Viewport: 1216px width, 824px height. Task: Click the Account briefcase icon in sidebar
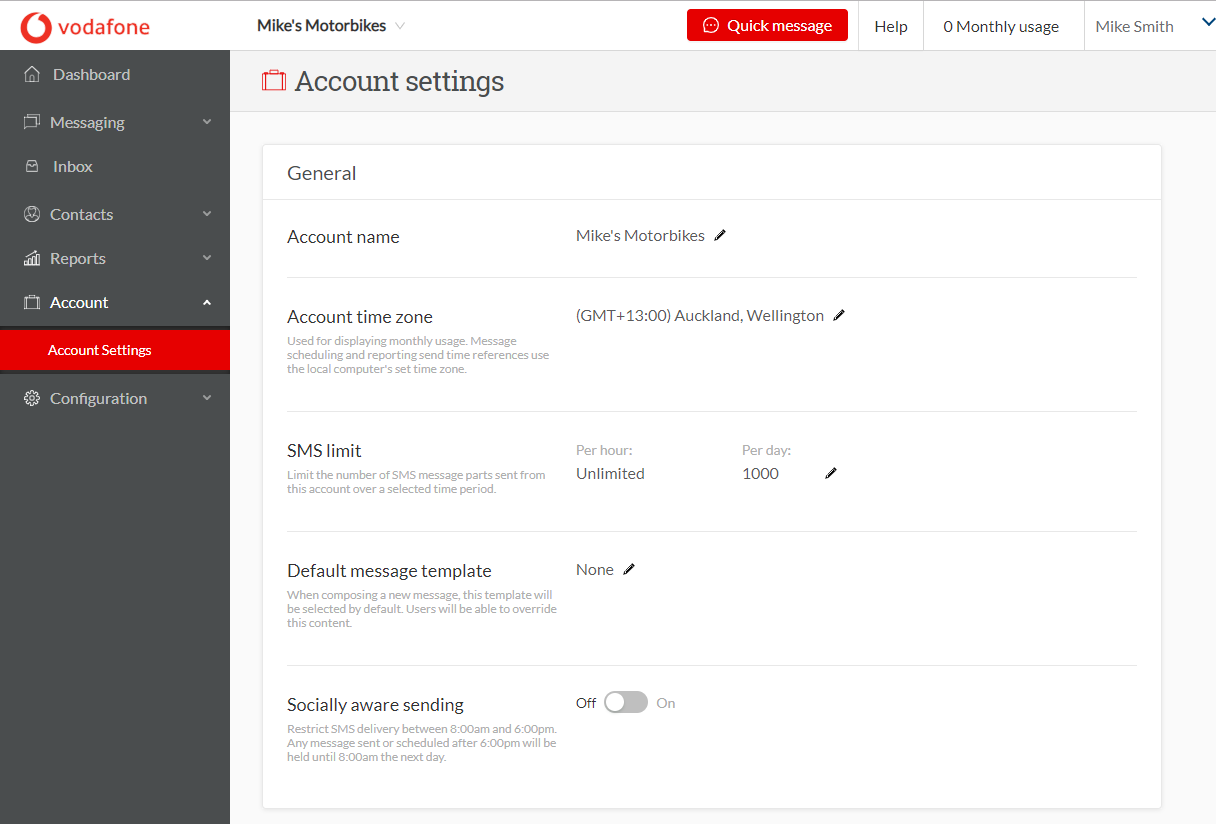pos(32,302)
